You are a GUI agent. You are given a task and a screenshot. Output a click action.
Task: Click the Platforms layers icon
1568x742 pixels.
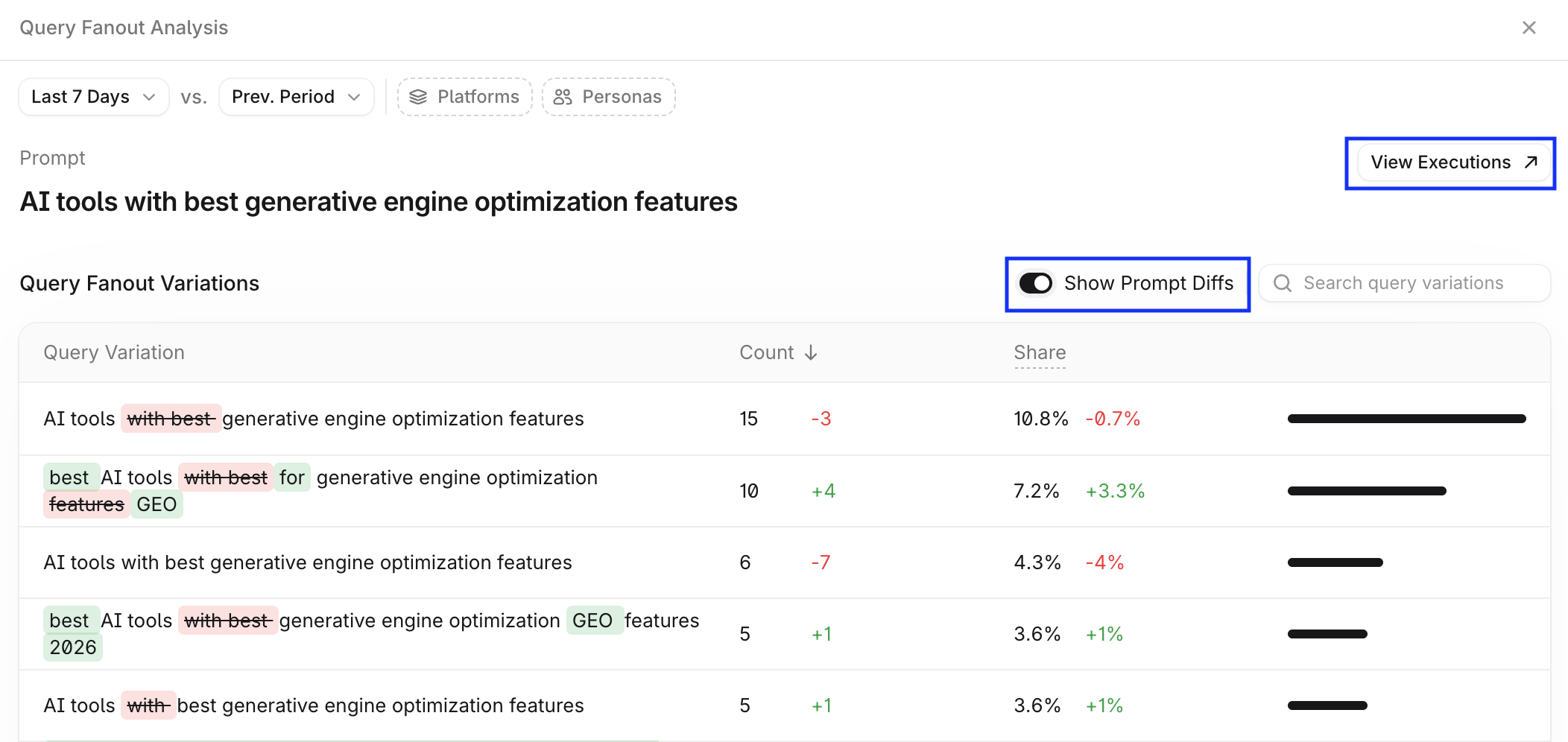[418, 97]
